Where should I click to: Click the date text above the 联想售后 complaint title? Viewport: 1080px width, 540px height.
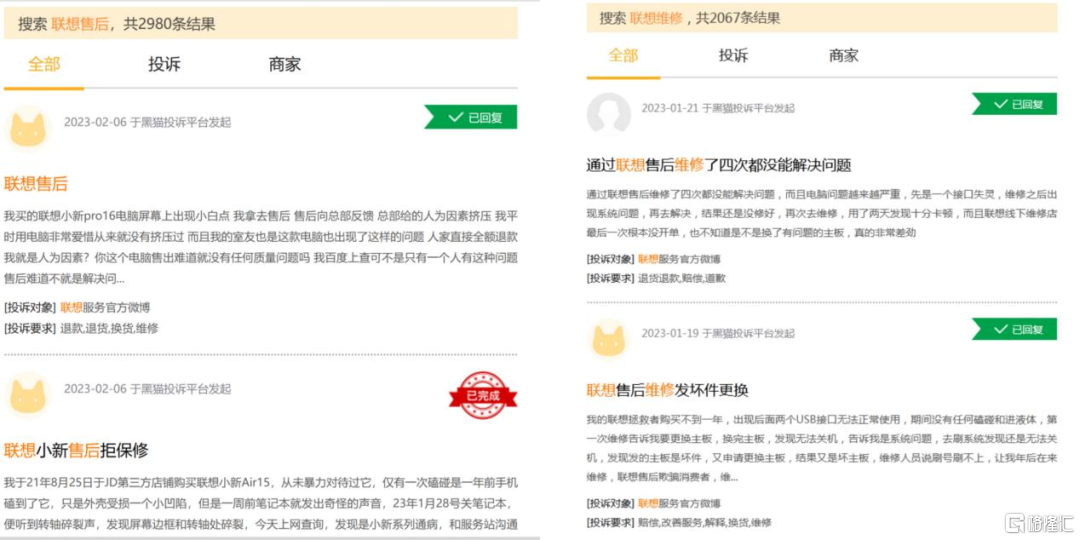coord(147,123)
